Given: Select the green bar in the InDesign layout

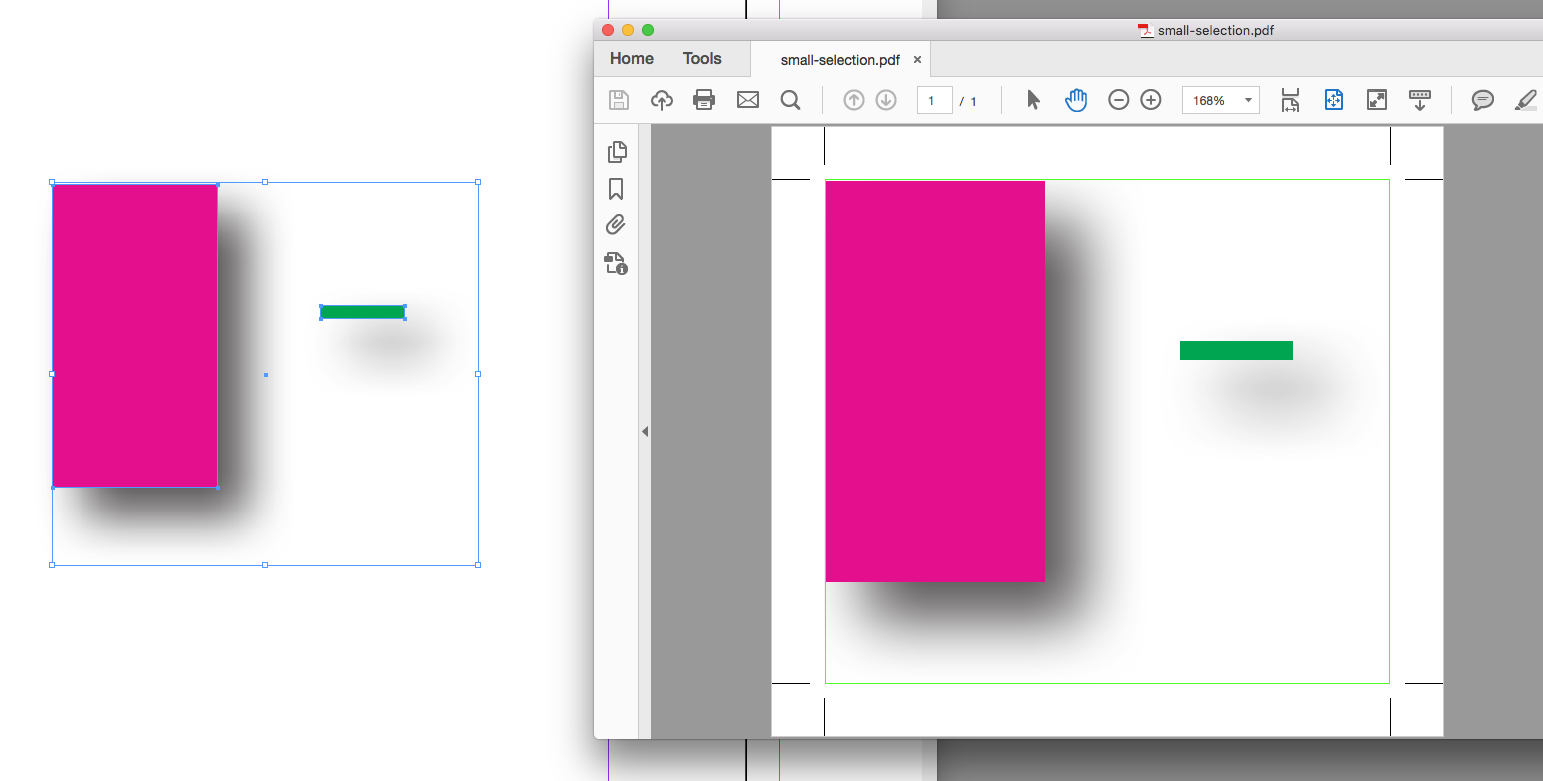Looking at the screenshot, I should pos(362,312).
